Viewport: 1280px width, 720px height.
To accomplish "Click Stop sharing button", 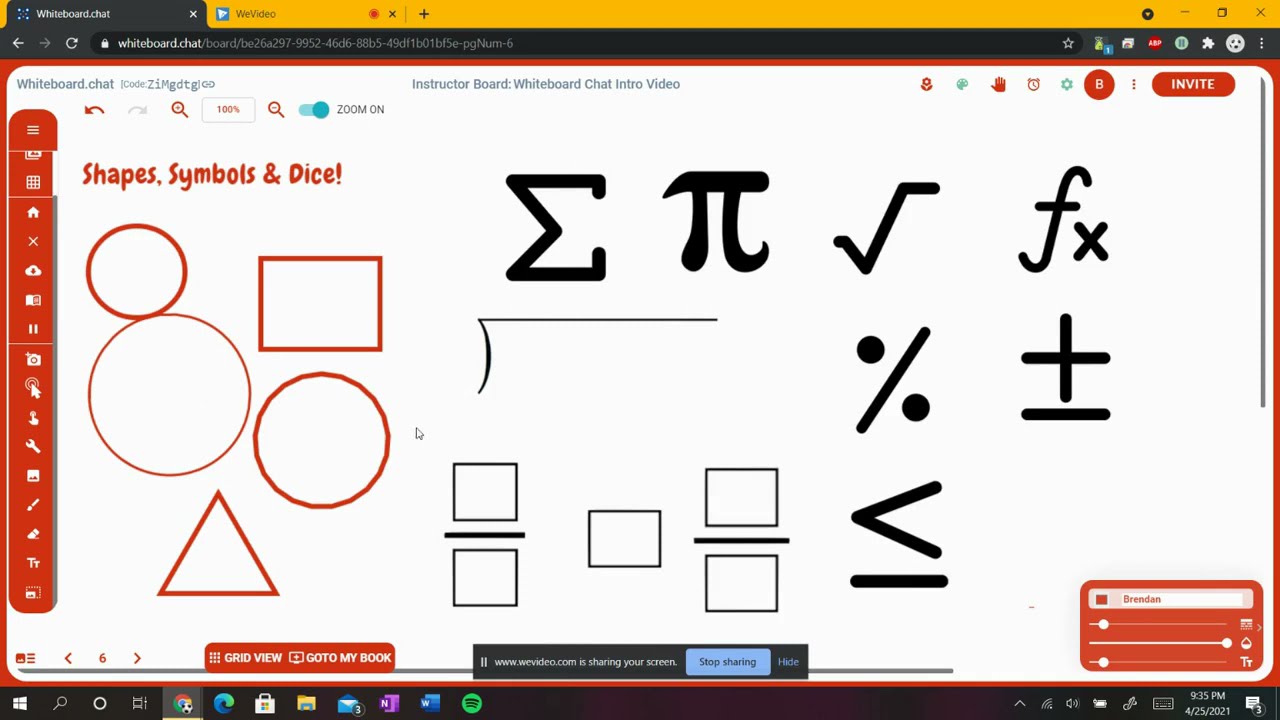I will [x=727, y=662].
